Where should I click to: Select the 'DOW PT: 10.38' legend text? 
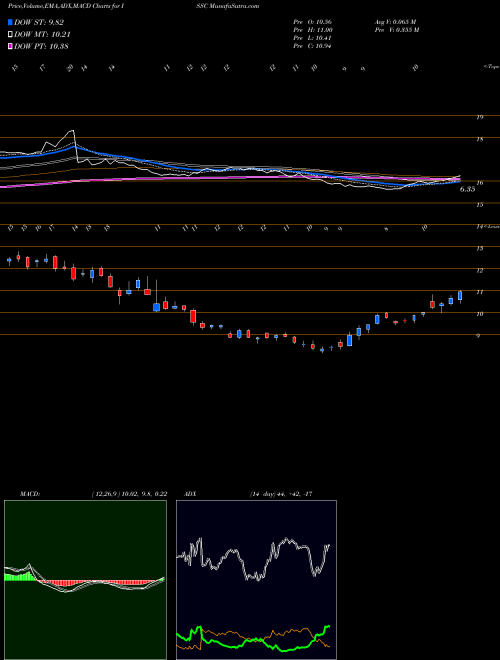(x=41, y=46)
